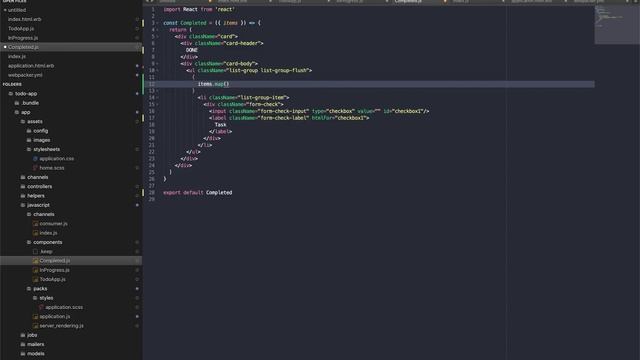Collapse the components folder
This screenshot has height=360, width=640.
click(29, 242)
